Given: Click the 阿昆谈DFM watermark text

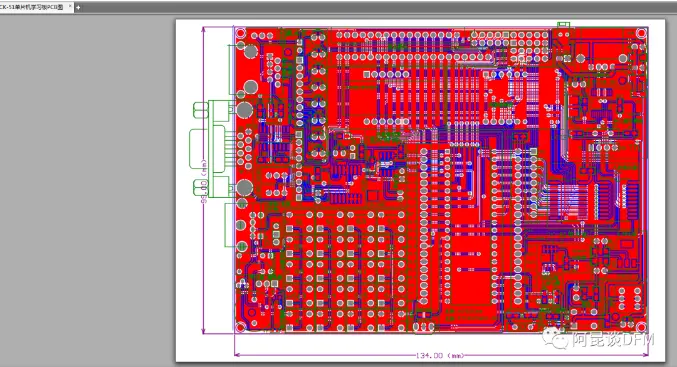Looking at the screenshot, I should tap(613, 340).
